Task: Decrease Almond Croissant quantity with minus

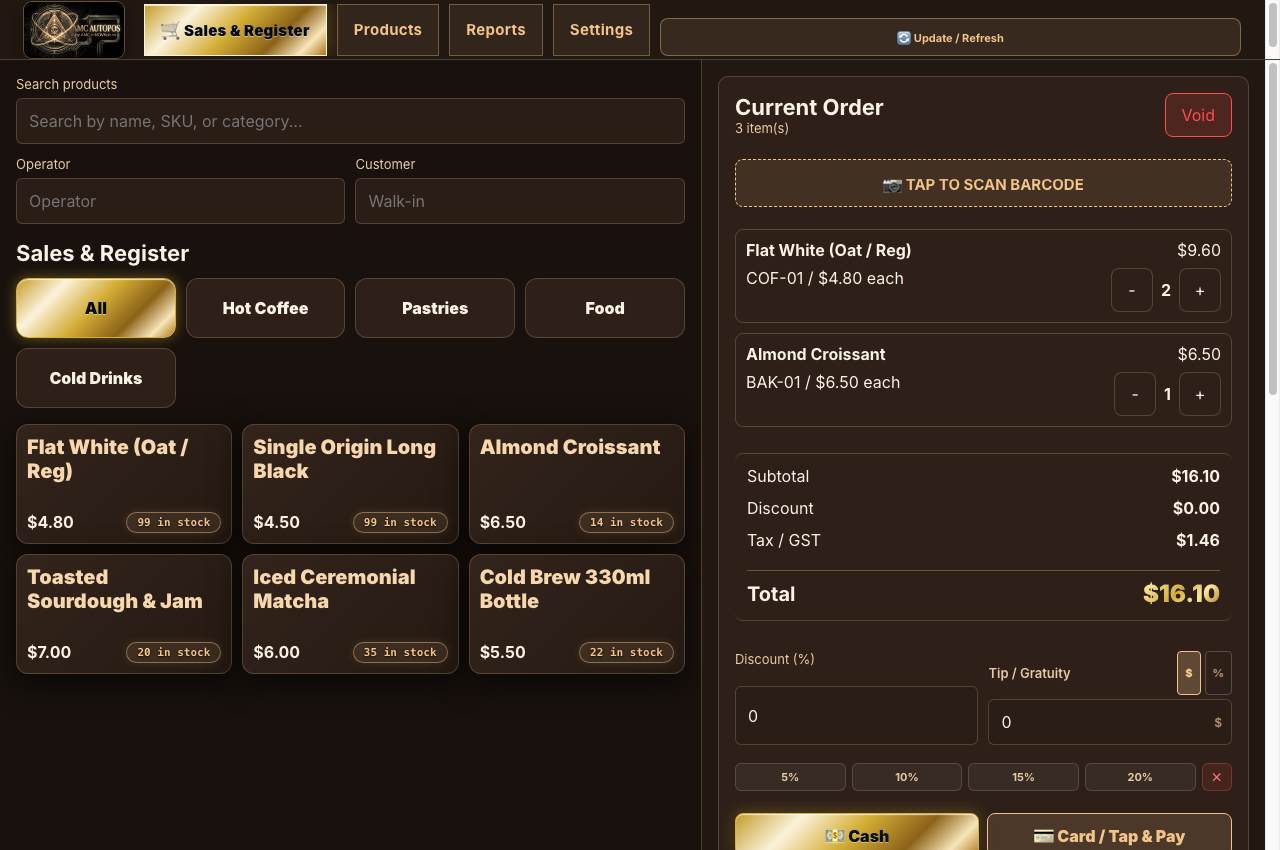Action: click(x=1135, y=394)
